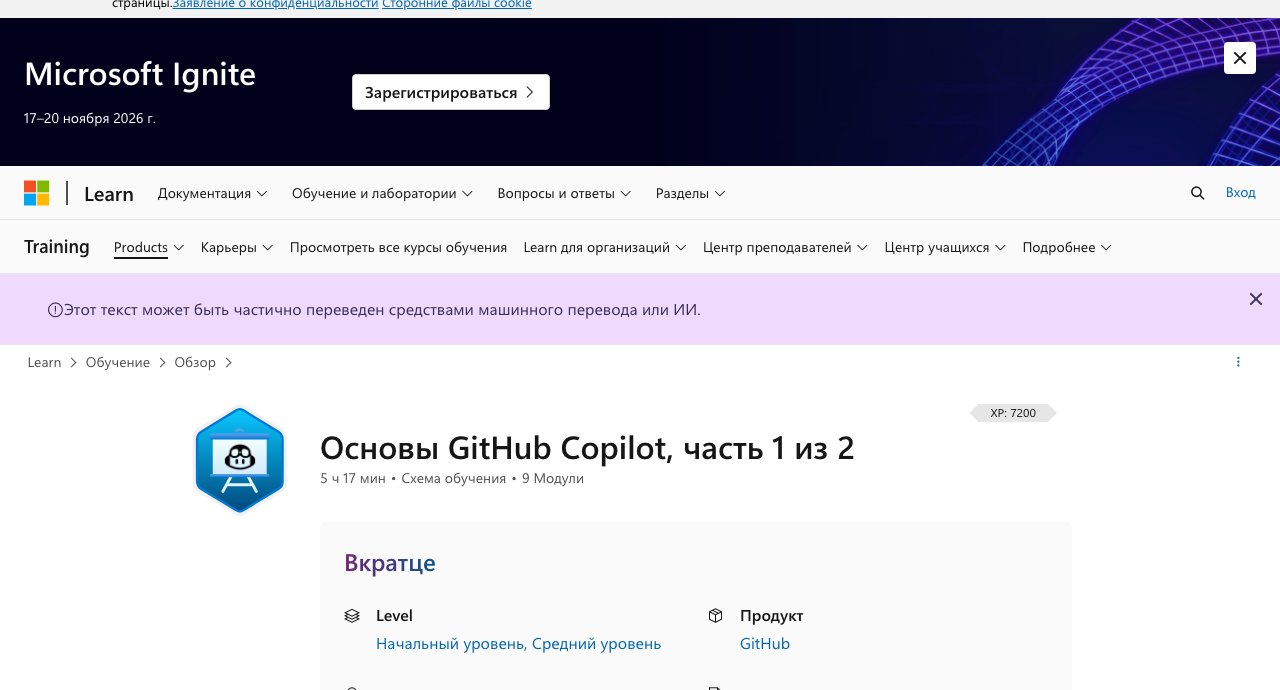Click the Продукт cube icon
Image resolution: width=1280 pixels, height=690 pixels.
pos(715,616)
